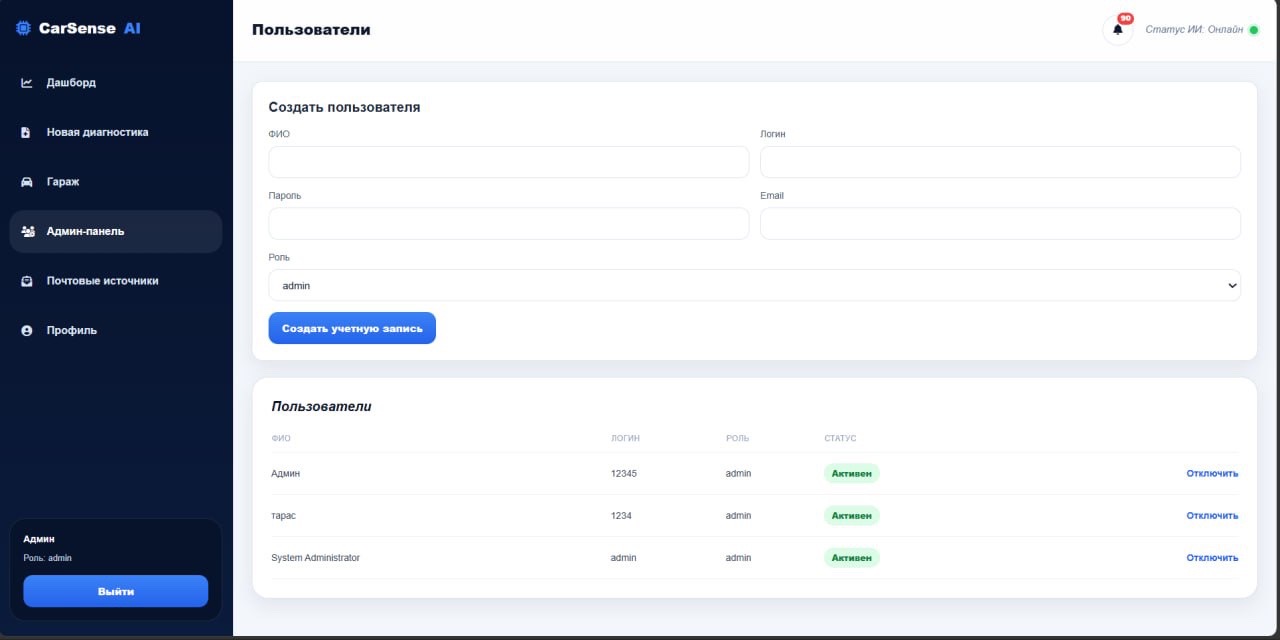
Task: Click the Дашборд chart icon
Action: (x=27, y=83)
